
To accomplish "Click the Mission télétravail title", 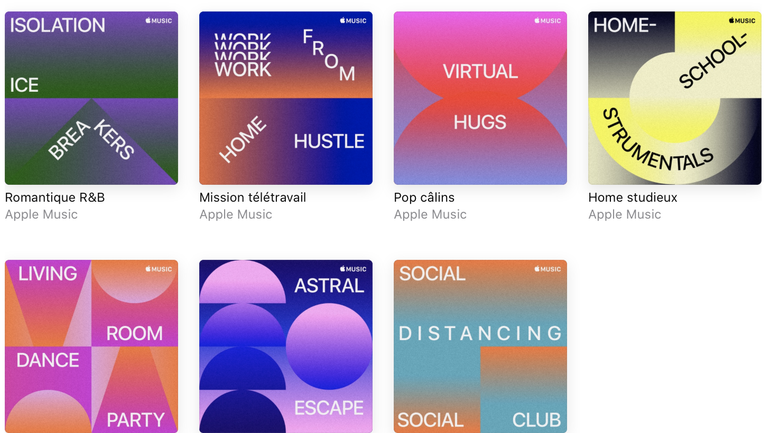I will [253, 197].
